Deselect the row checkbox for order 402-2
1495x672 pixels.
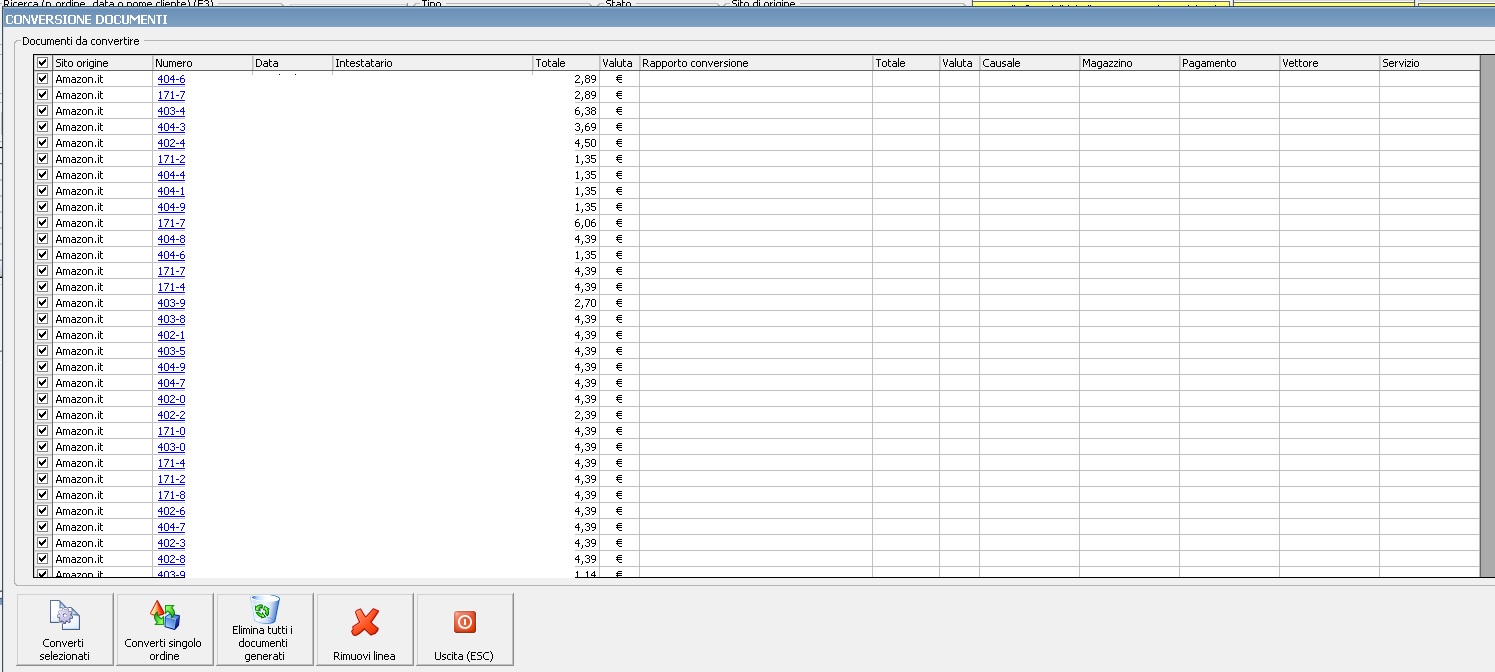(42, 415)
